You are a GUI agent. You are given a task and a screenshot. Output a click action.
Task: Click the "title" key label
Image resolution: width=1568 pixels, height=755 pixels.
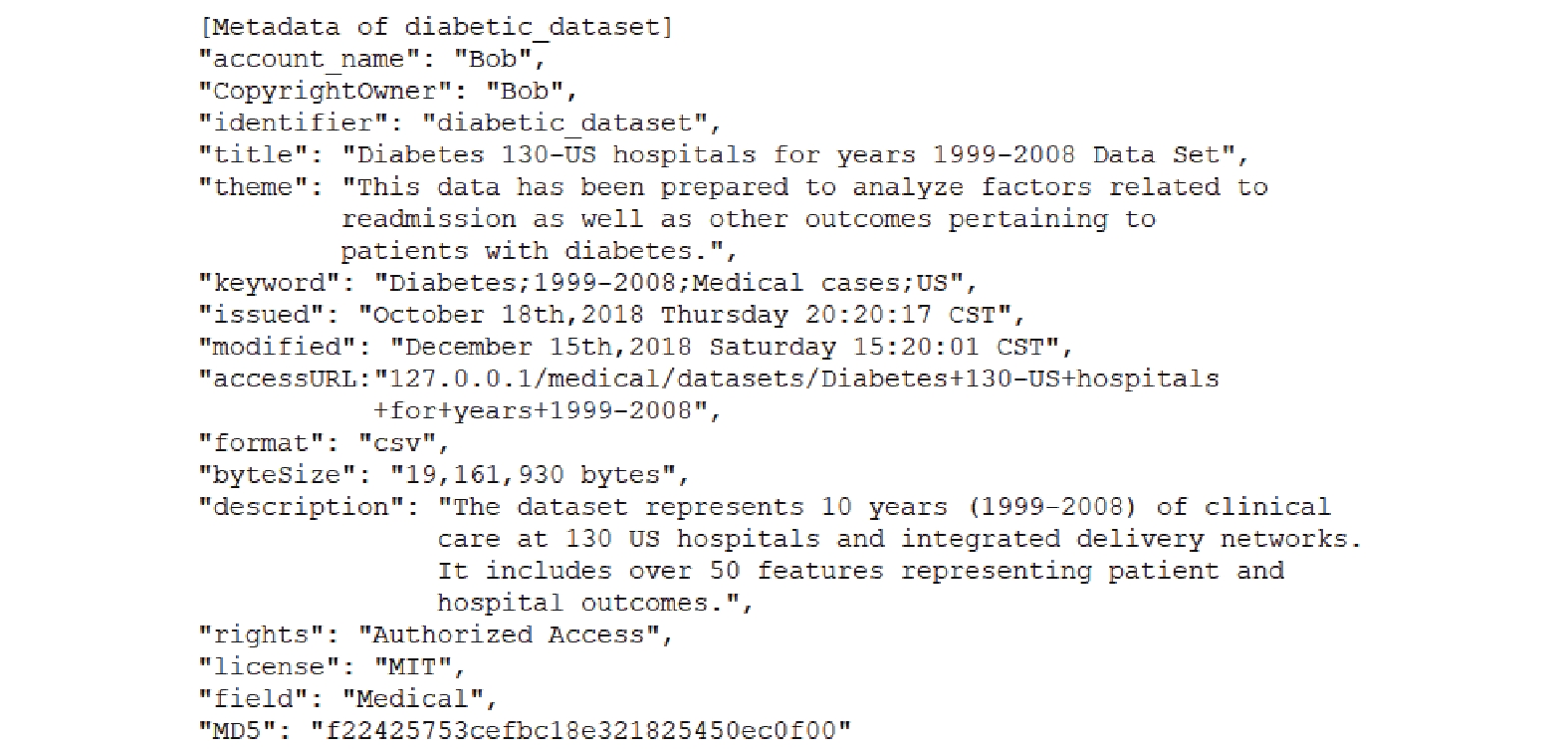click(x=261, y=154)
